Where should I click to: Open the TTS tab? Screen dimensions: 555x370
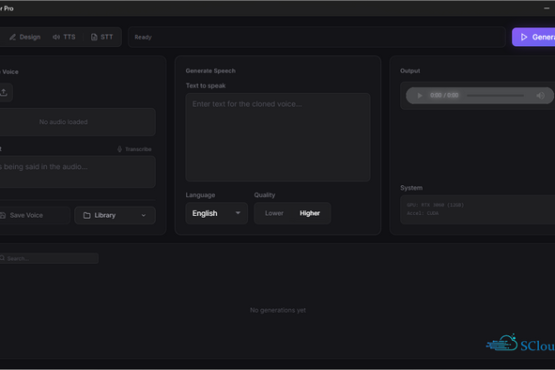coord(64,37)
